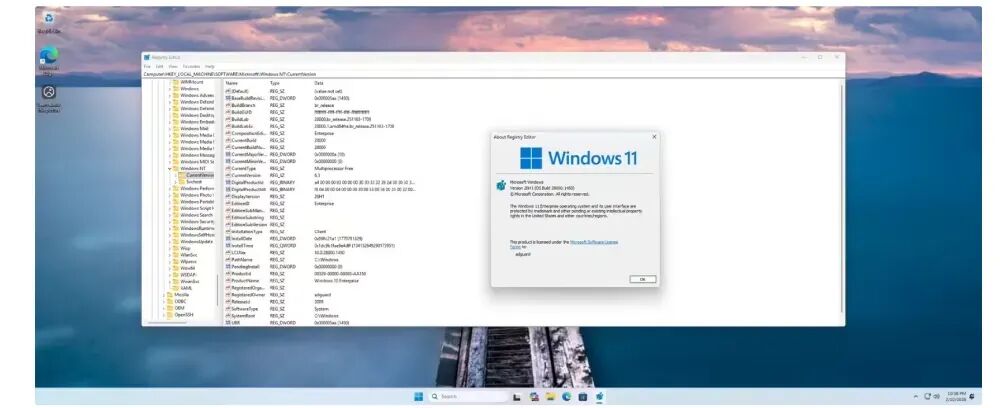
Task: Open the notification bell in system tray
Action: pyautogui.click(x=972, y=397)
